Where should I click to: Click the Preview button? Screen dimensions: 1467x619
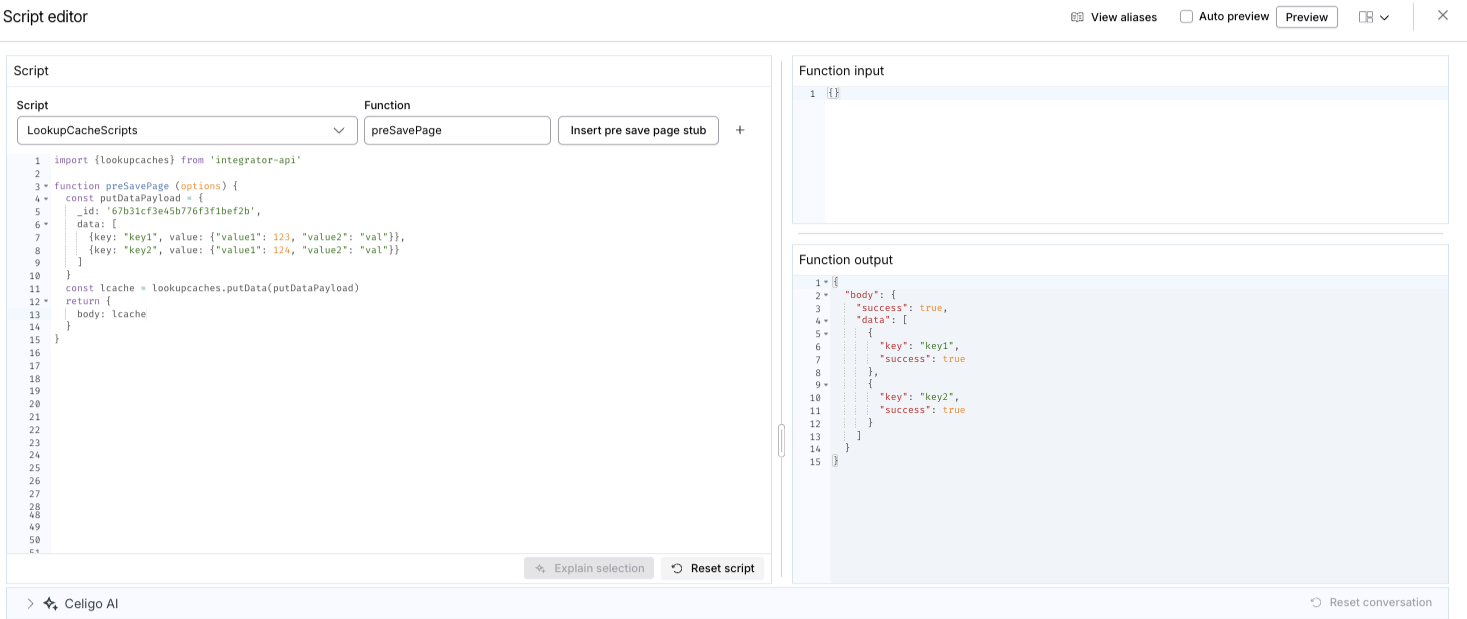1306,16
